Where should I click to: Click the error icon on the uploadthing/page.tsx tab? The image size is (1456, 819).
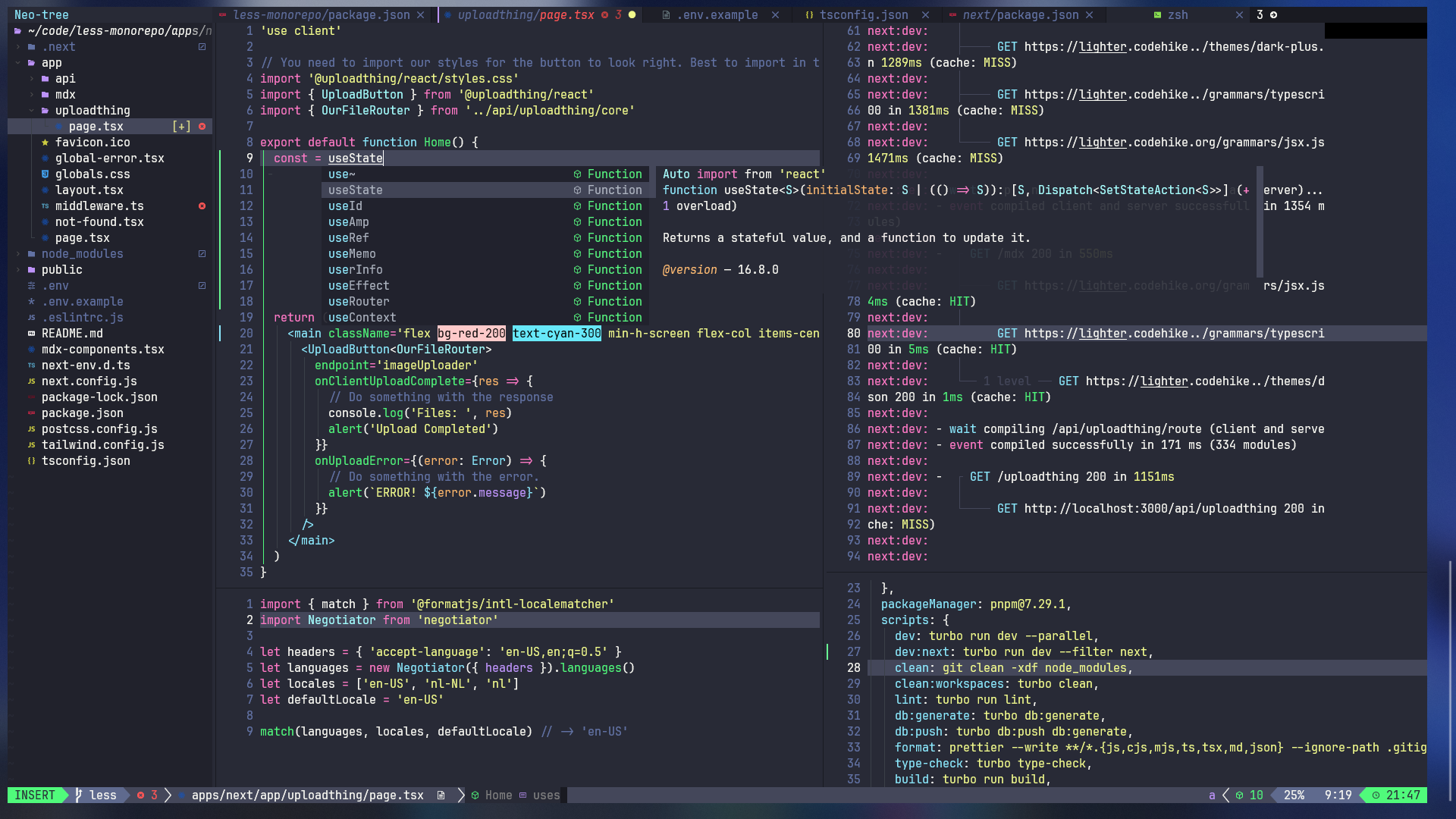(x=604, y=15)
